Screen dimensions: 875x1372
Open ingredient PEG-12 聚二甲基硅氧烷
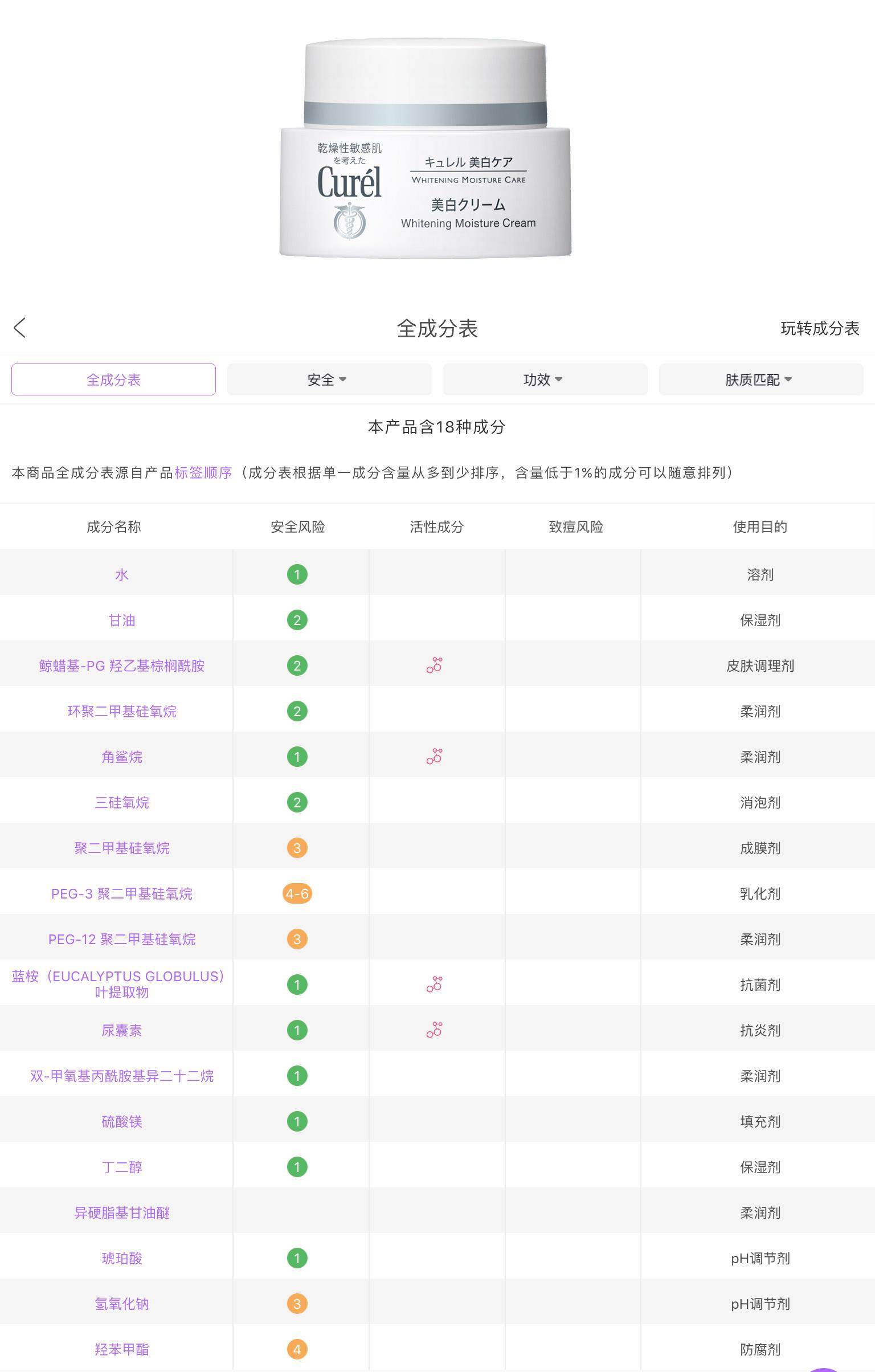click(122, 939)
